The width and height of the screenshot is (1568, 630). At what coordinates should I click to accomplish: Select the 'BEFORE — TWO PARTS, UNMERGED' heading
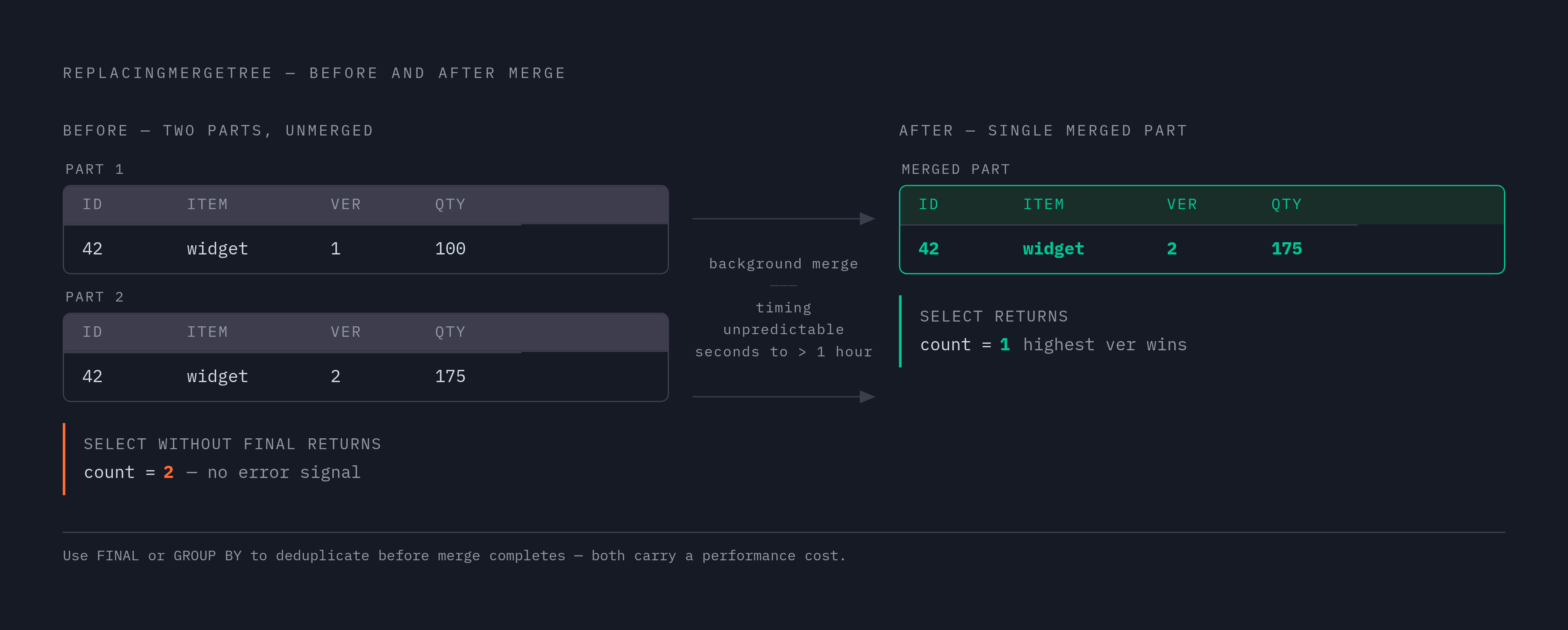218,131
